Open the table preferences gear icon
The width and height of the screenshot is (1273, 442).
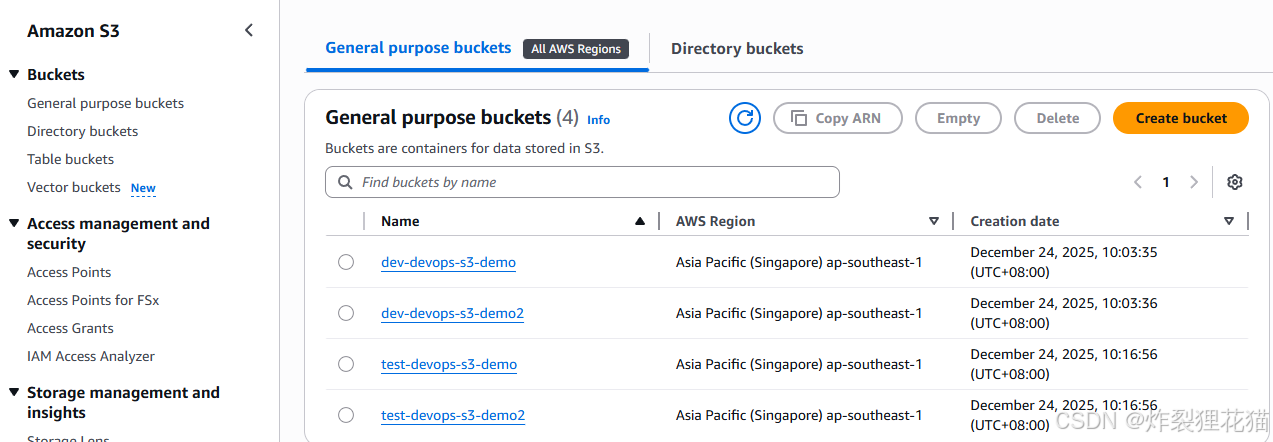tap(1235, 182)
